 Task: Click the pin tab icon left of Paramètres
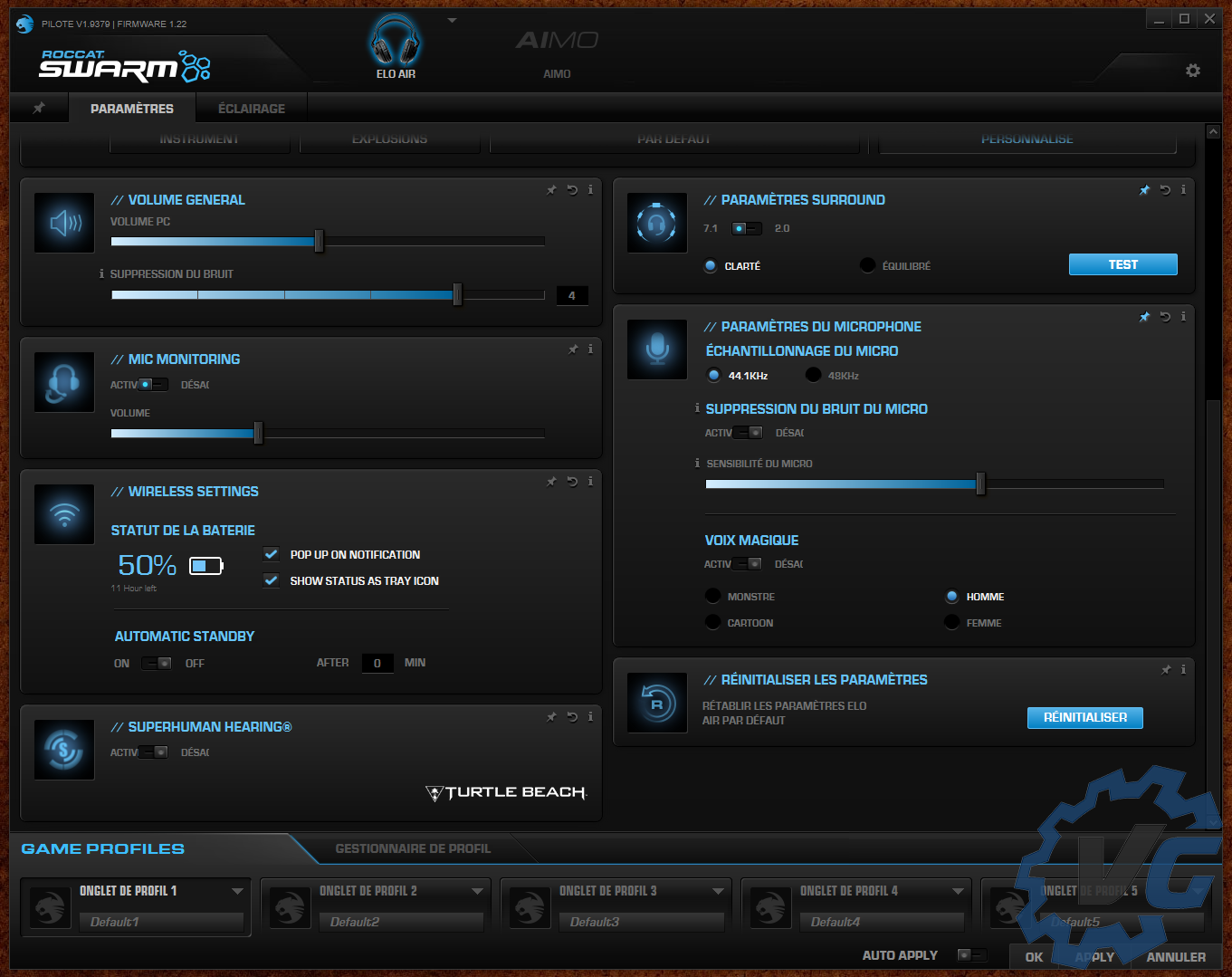tap(39, 108)
